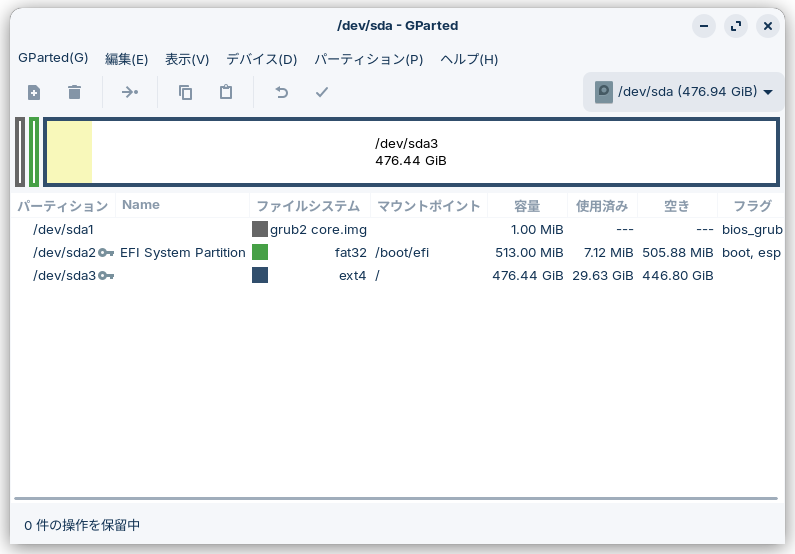Click the EFI System Partition name
The width and height of the screenshot is (795, 554).
[x=183, y=252]
